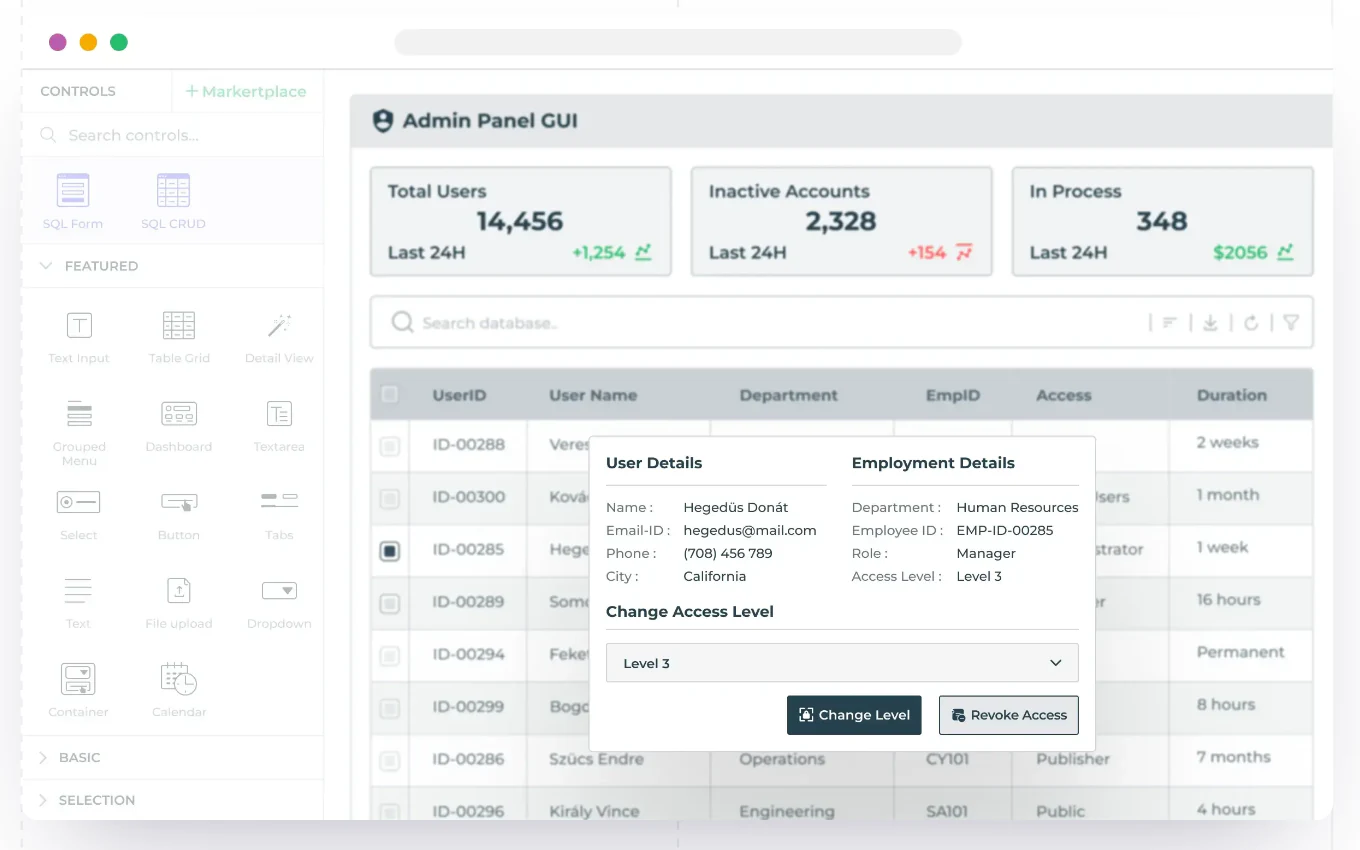
Task: Choose the Dropdown control icon
Action: coord(279,590)
